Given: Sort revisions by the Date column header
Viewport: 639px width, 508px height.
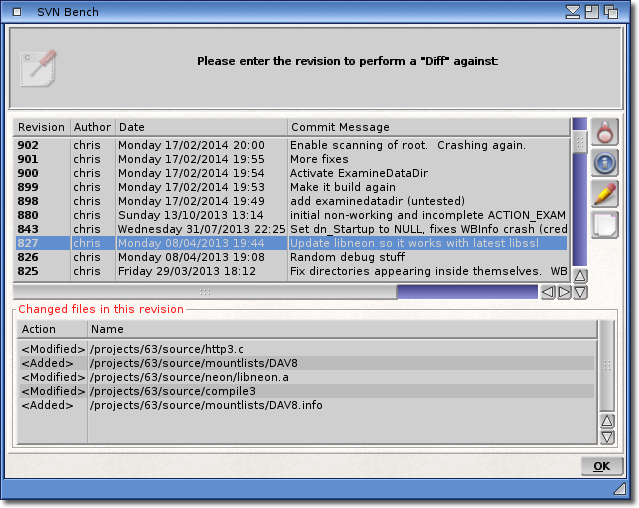Looking at the screenshot, I should pyautogui.click(x=201, y=127).
